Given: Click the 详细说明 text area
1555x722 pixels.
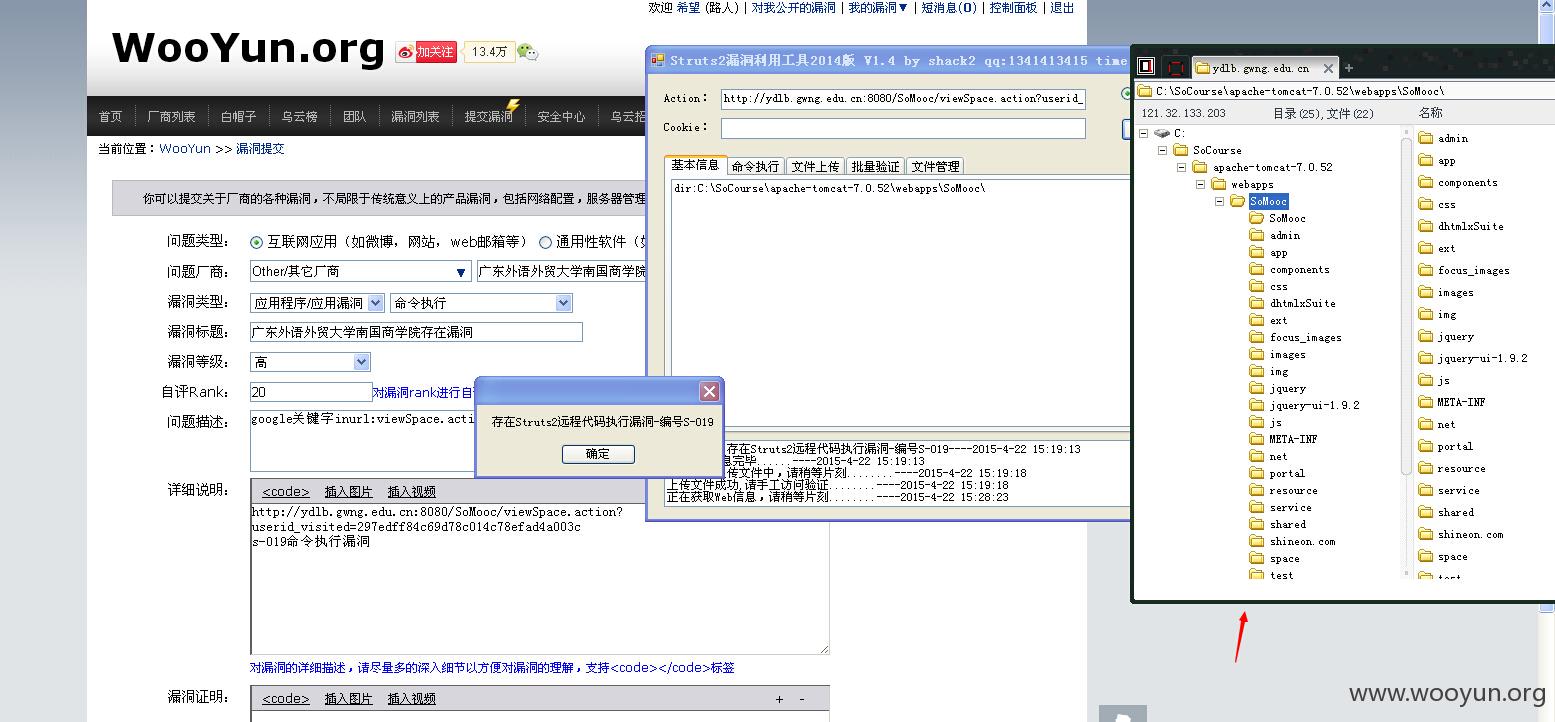Looking at the screenshot, I should pyautogui.click(x=539, y=579).
